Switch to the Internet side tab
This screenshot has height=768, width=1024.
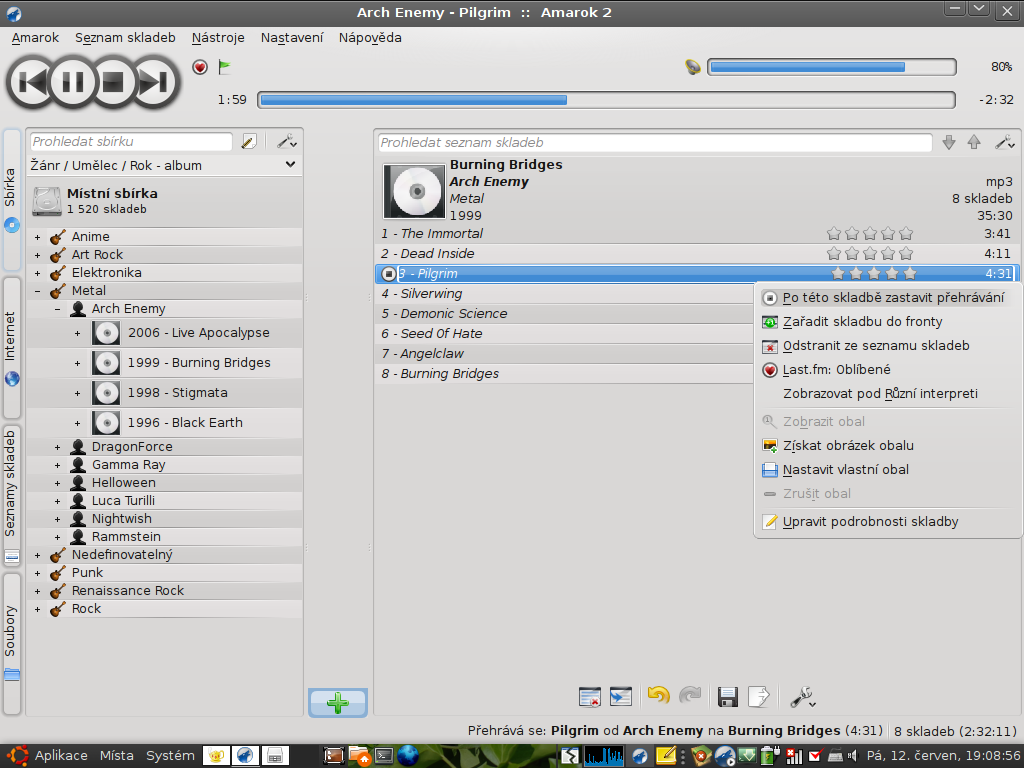[11, 347]
